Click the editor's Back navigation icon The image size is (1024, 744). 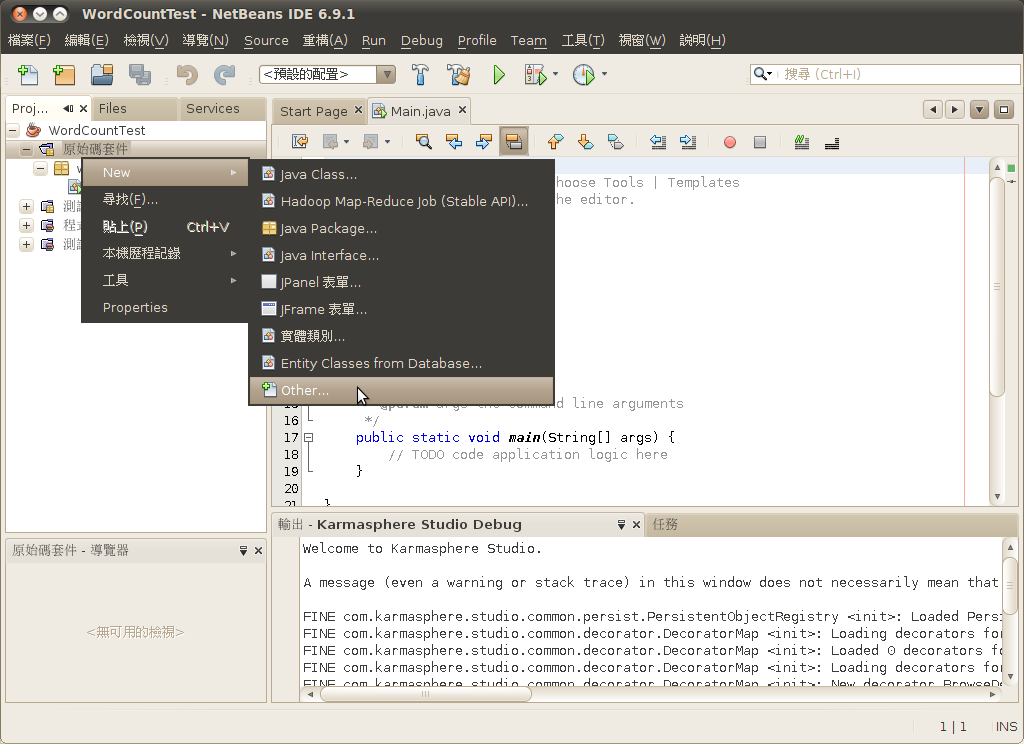(x=330, y=141)
